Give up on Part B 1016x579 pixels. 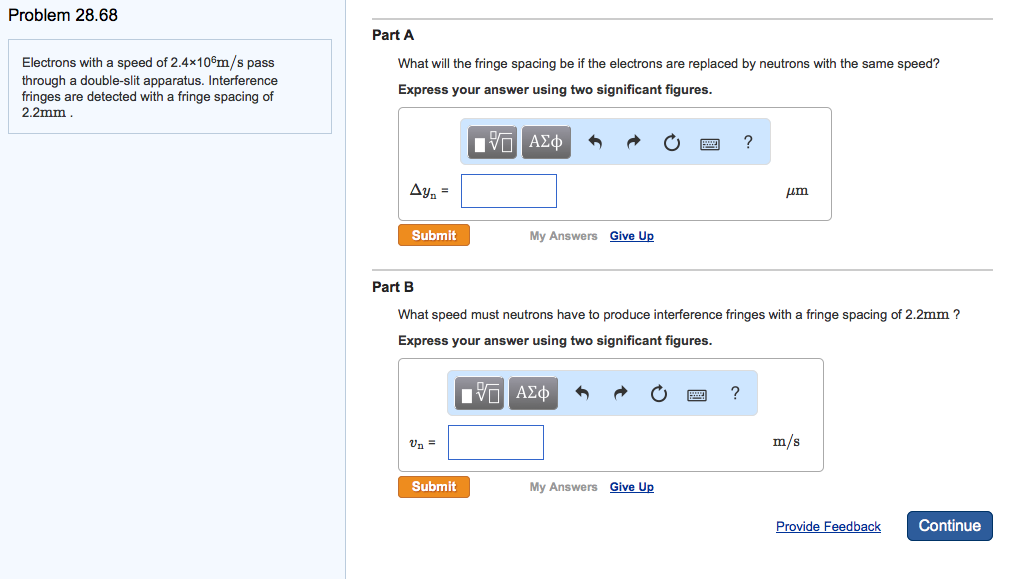pos(631,487)
